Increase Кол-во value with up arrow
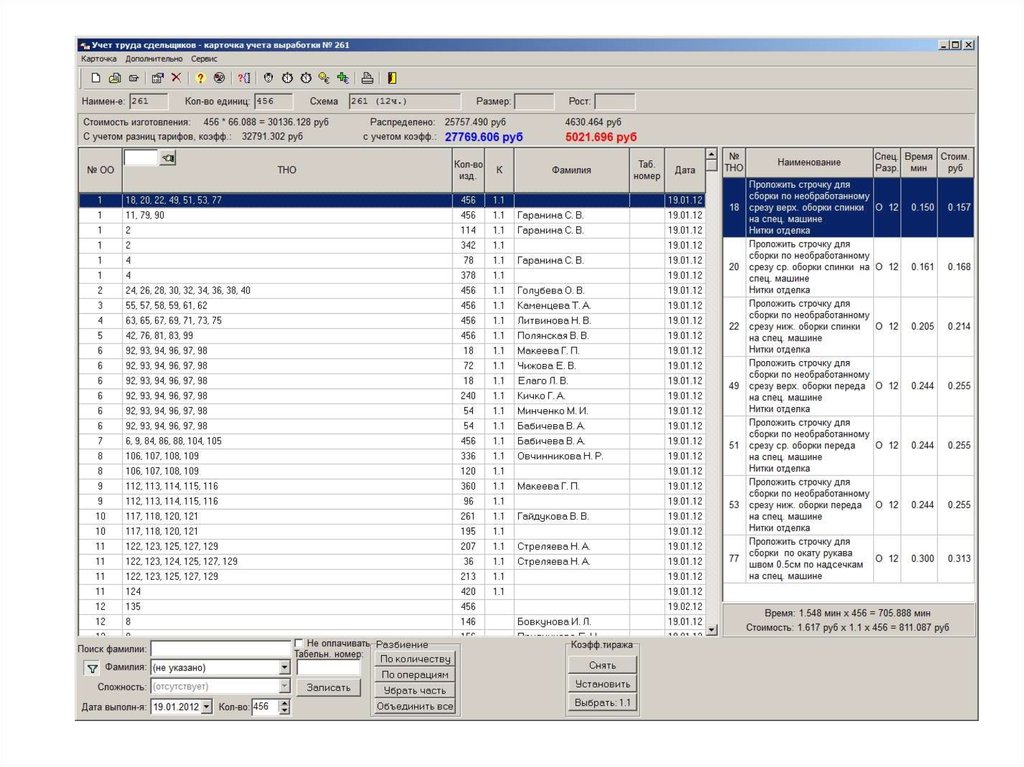1024x767 pixels. click(284, 703)
